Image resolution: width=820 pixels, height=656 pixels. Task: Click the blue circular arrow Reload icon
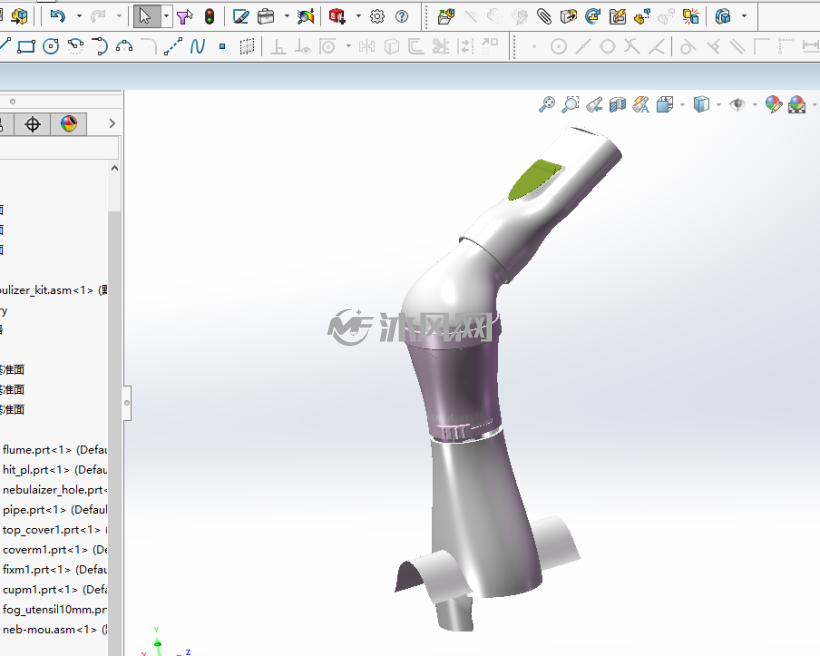pyautogui.click(x=593, y=17)
